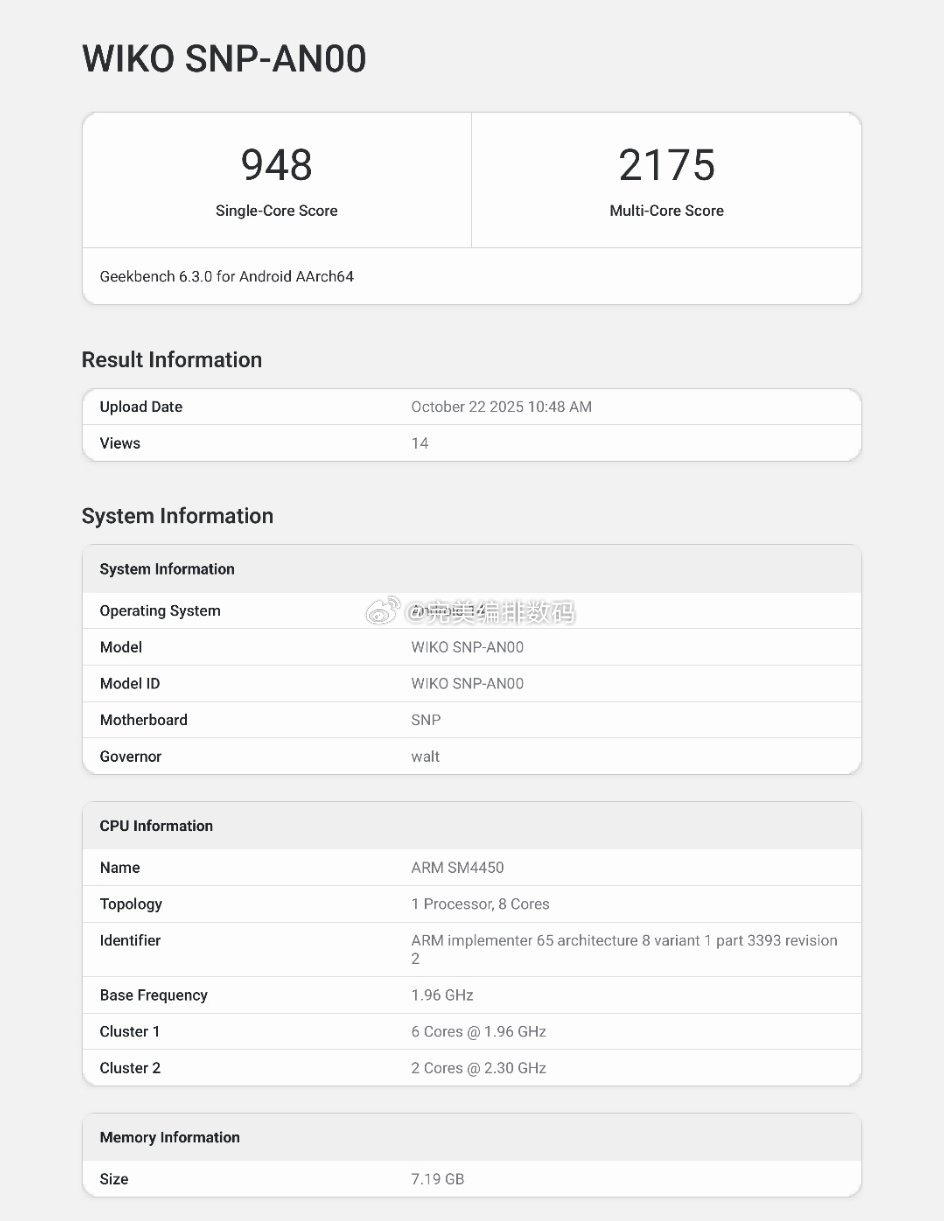The height and width of the screenshot is (1221, 944).
Task: Click the Result Information heading
Action: 172,360
